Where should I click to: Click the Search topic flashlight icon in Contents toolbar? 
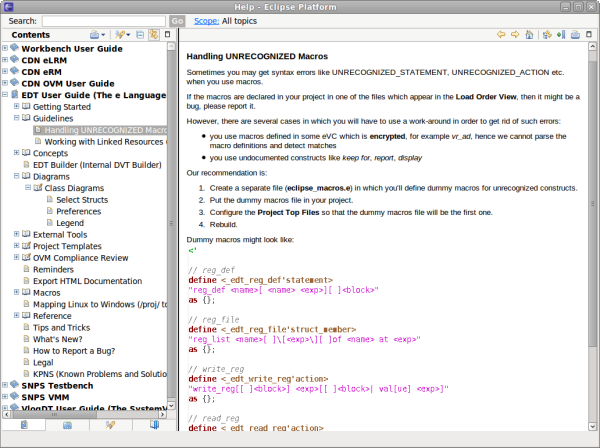point(120,35)
